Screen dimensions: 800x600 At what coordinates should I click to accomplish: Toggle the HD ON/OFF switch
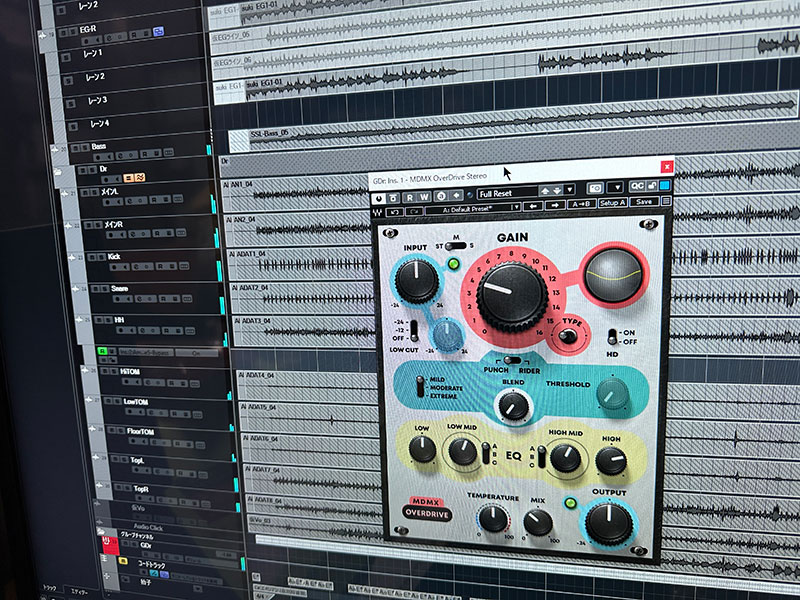[x=612, y=337]
